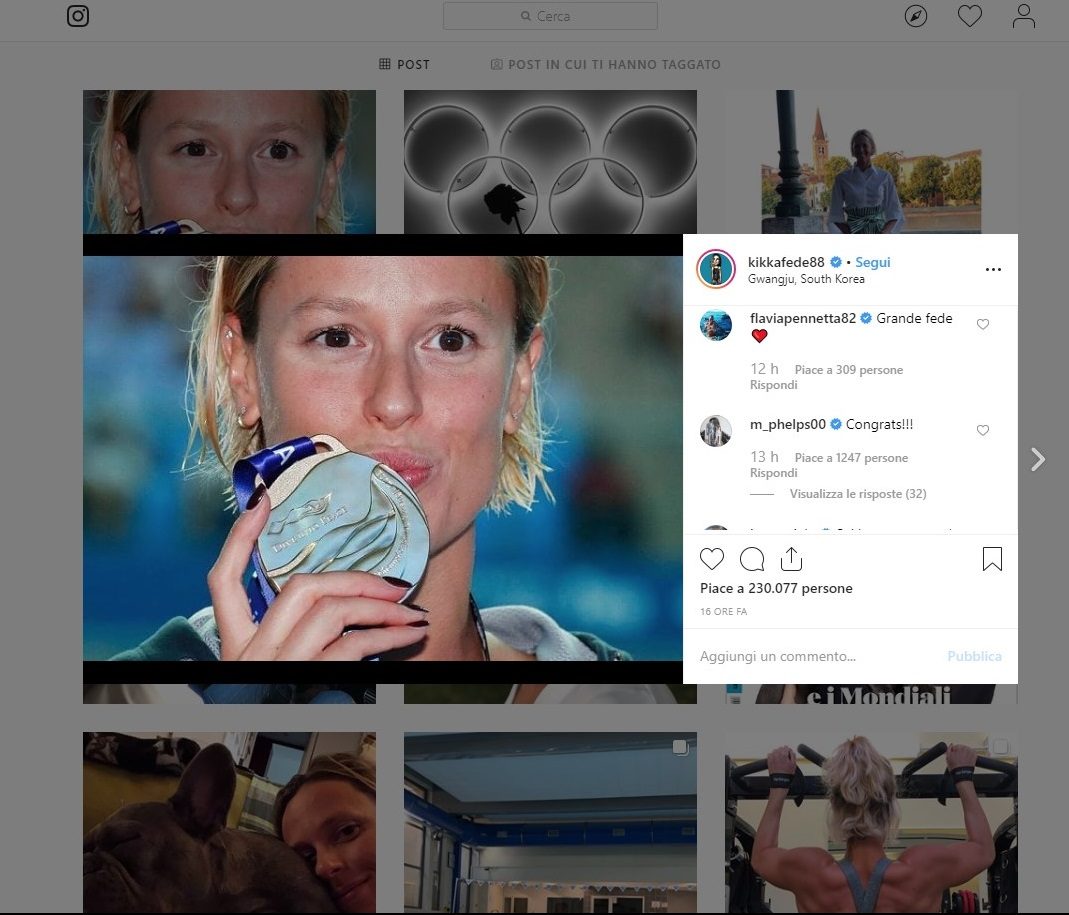Open the Explore compass icon
The width and height of the screenshot is (1069, 915).
point(916,16)
